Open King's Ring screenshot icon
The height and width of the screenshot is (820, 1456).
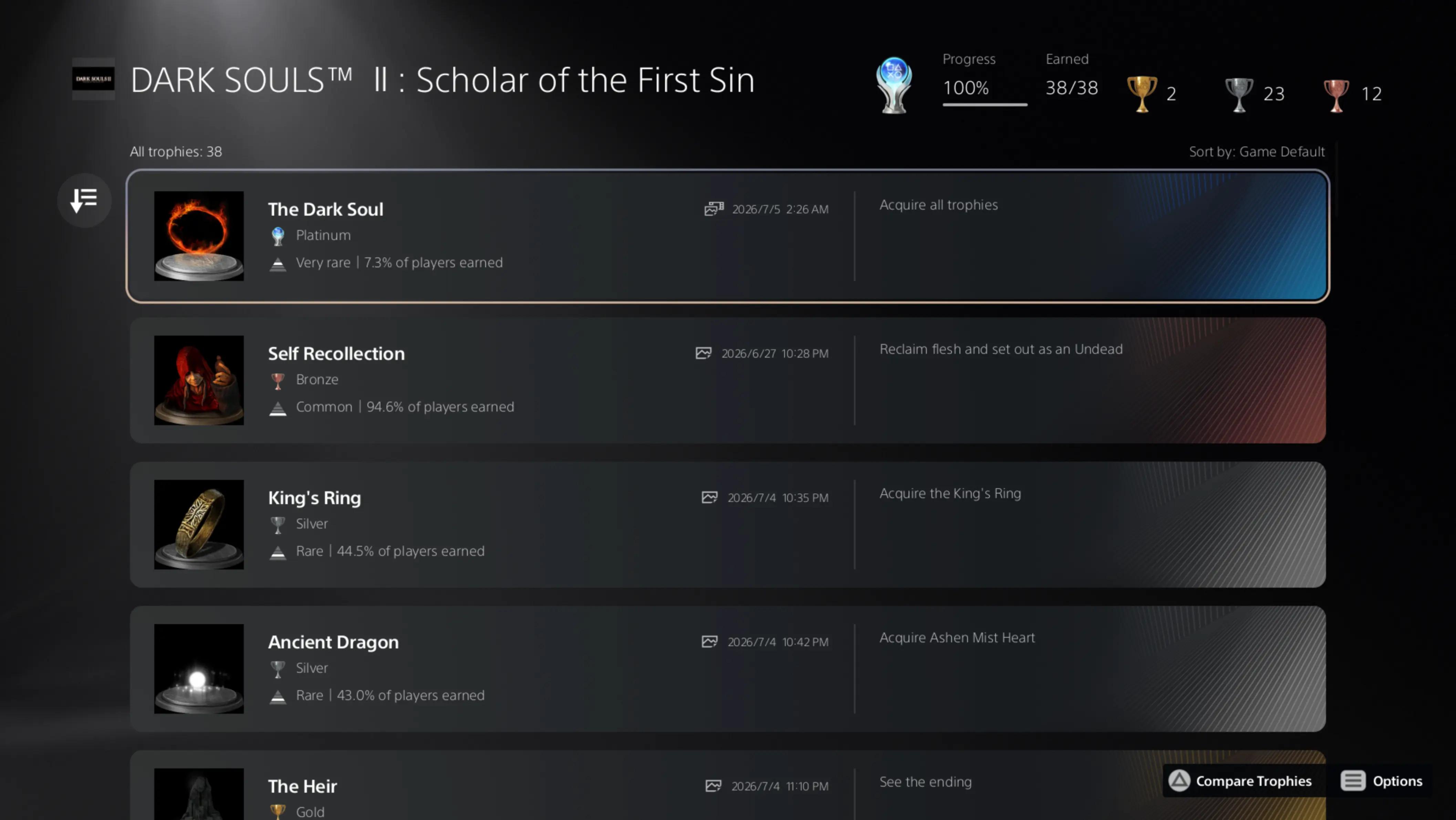pos(710,497)
